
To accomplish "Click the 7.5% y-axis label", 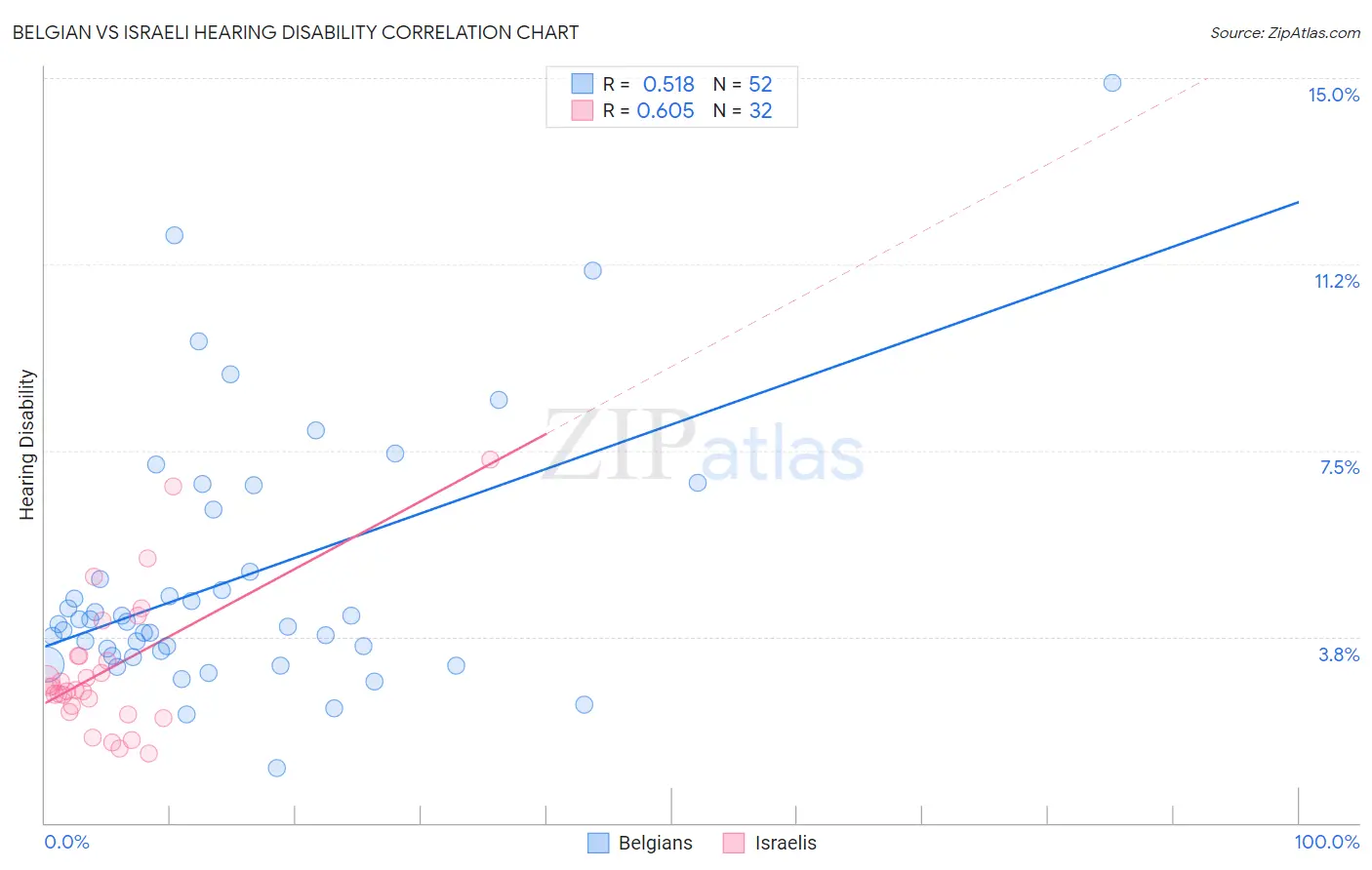I will (x=1339, y=467).
